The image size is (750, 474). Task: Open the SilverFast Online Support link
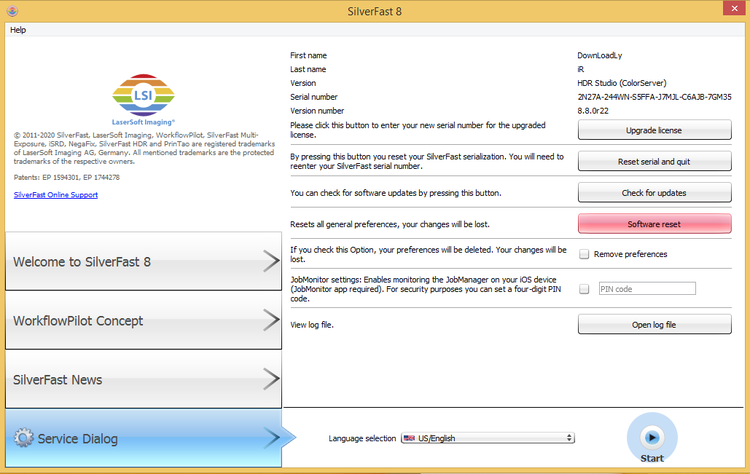[x=56, y=194]
